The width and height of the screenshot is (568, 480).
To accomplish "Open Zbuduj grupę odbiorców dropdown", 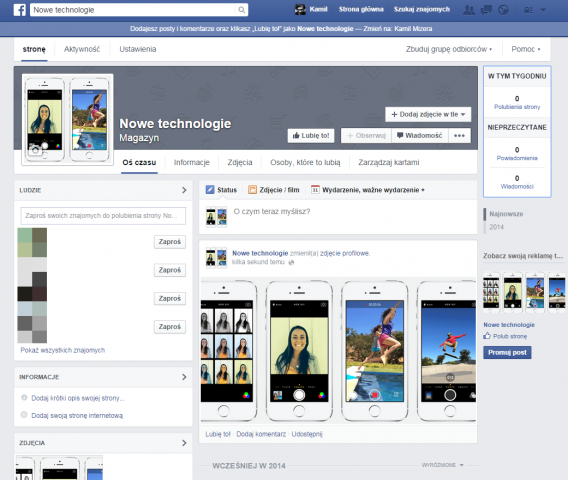I will pos(449,49).
